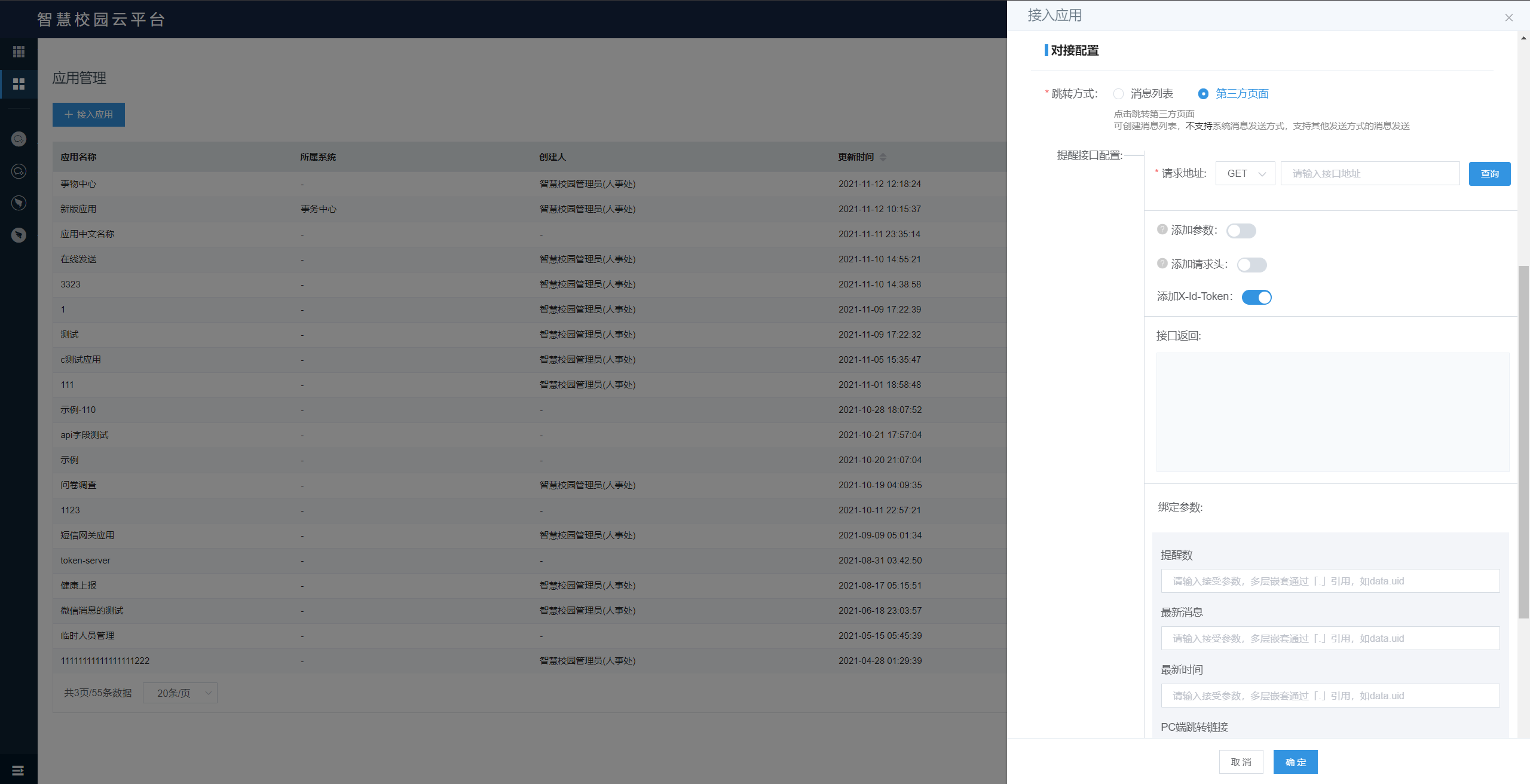Click timestamp 2021-10-28 18:07:52

(x=880, y=410)
